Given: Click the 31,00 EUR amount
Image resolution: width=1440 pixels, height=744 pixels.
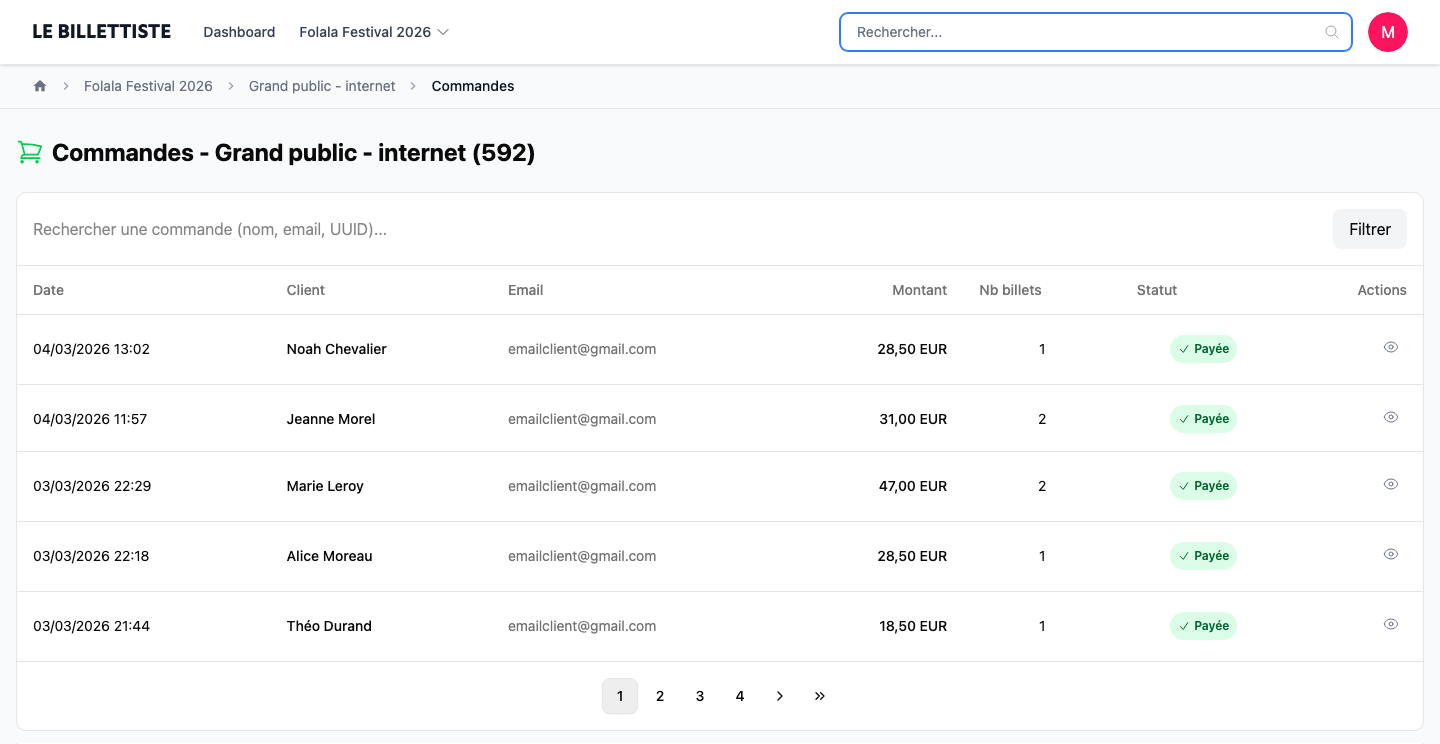Looking at the screenshot, I should pos(913,419).
